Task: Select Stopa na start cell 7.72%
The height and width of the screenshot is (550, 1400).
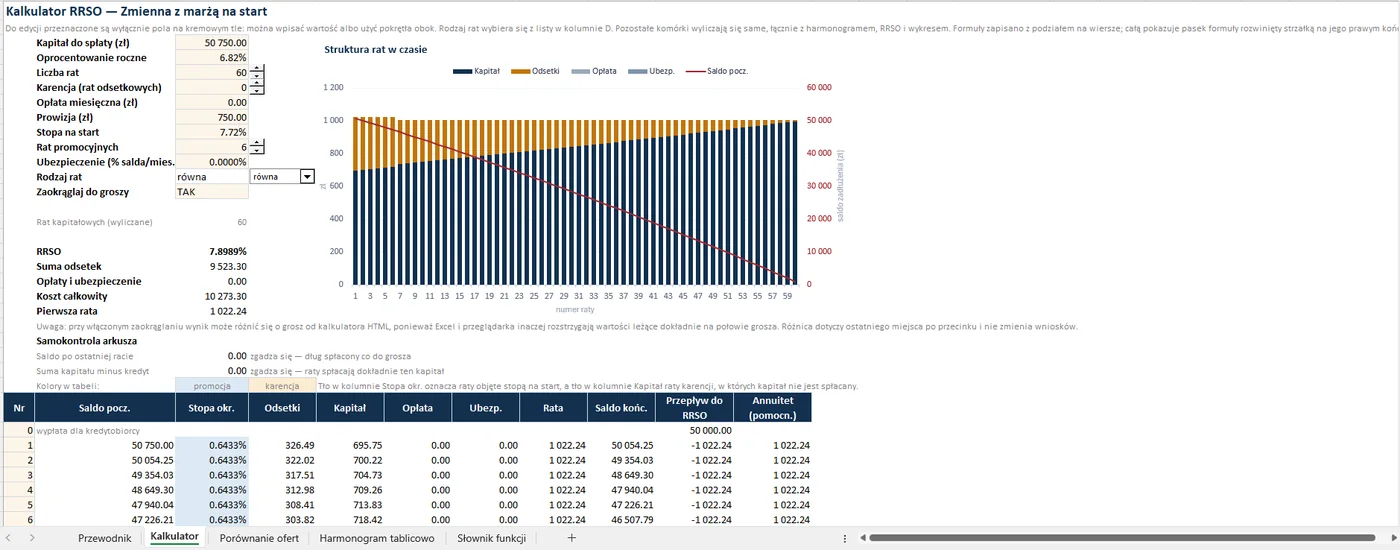Action: [211, 132]
